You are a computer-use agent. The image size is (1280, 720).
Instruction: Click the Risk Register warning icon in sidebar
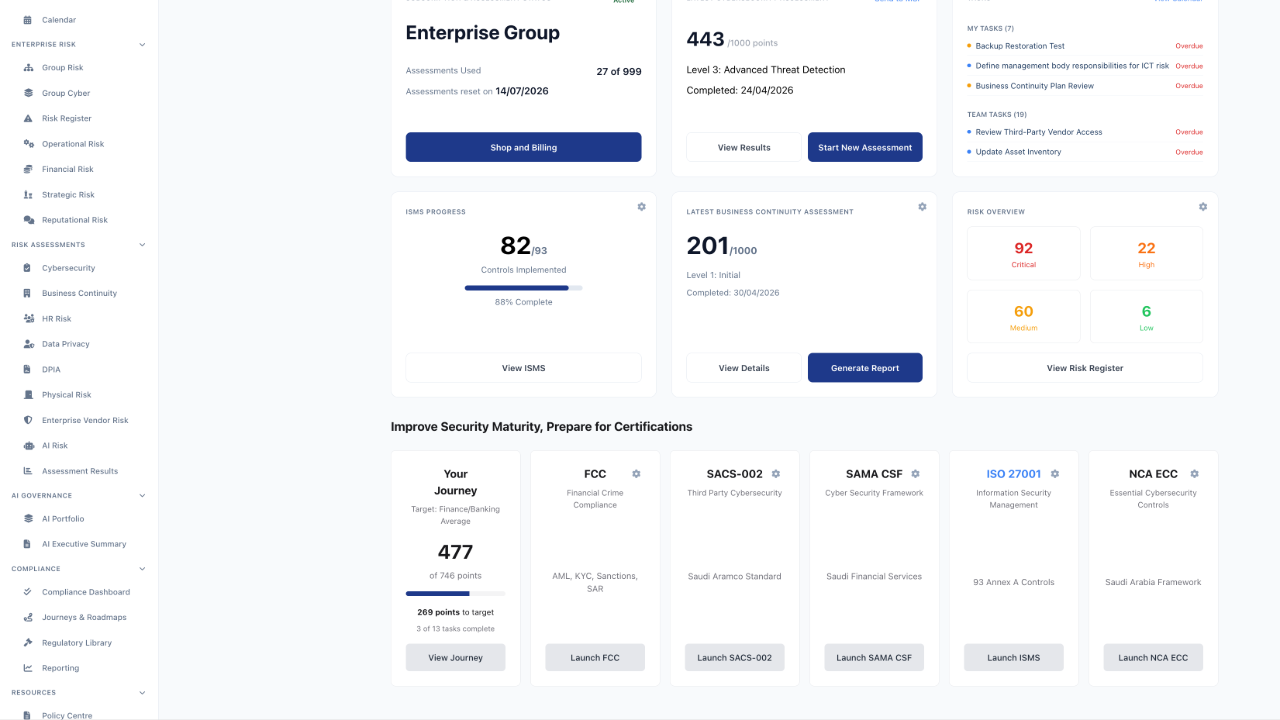click(29, 118)
